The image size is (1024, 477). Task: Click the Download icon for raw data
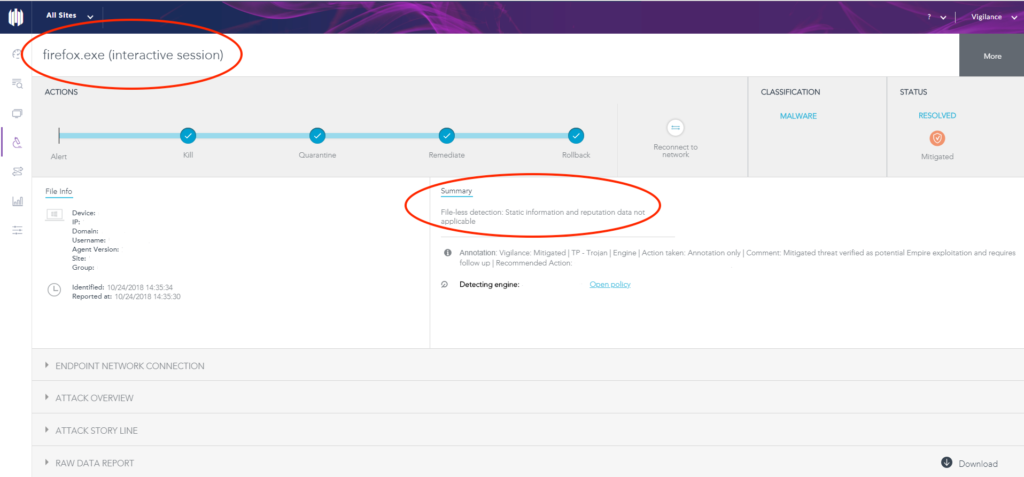click(946, 463)
